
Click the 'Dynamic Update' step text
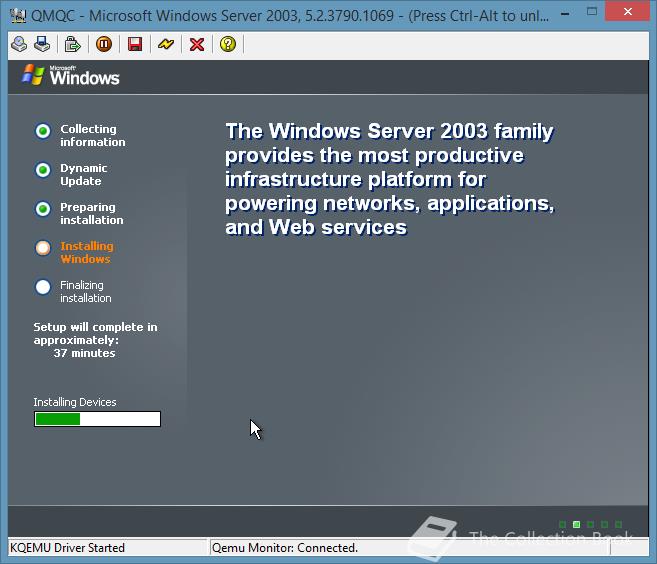coord(83,174)
